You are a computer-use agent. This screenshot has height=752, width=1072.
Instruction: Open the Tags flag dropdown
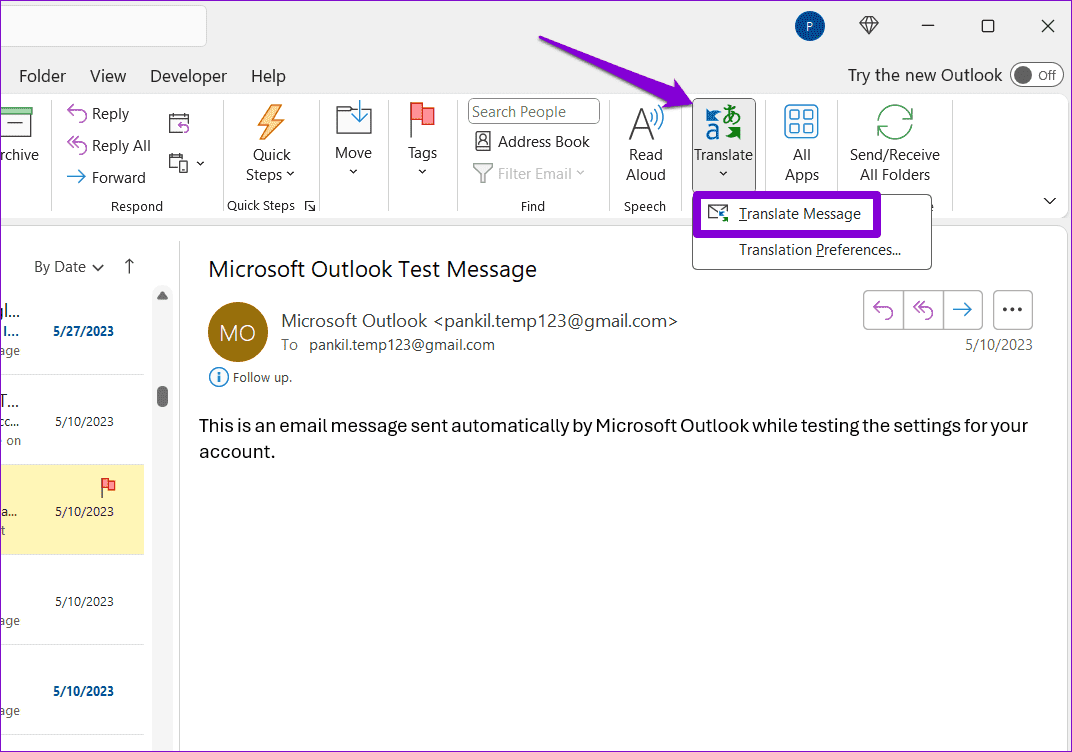(422, 139)
